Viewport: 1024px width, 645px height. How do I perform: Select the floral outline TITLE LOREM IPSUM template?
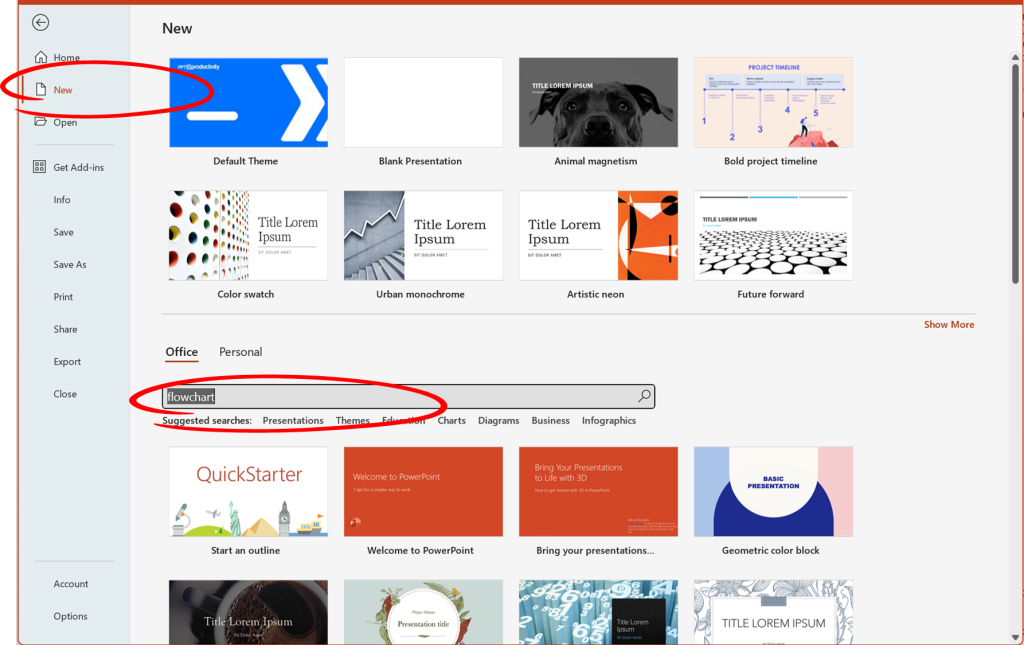pyautogui.click(x=773, y=612)
